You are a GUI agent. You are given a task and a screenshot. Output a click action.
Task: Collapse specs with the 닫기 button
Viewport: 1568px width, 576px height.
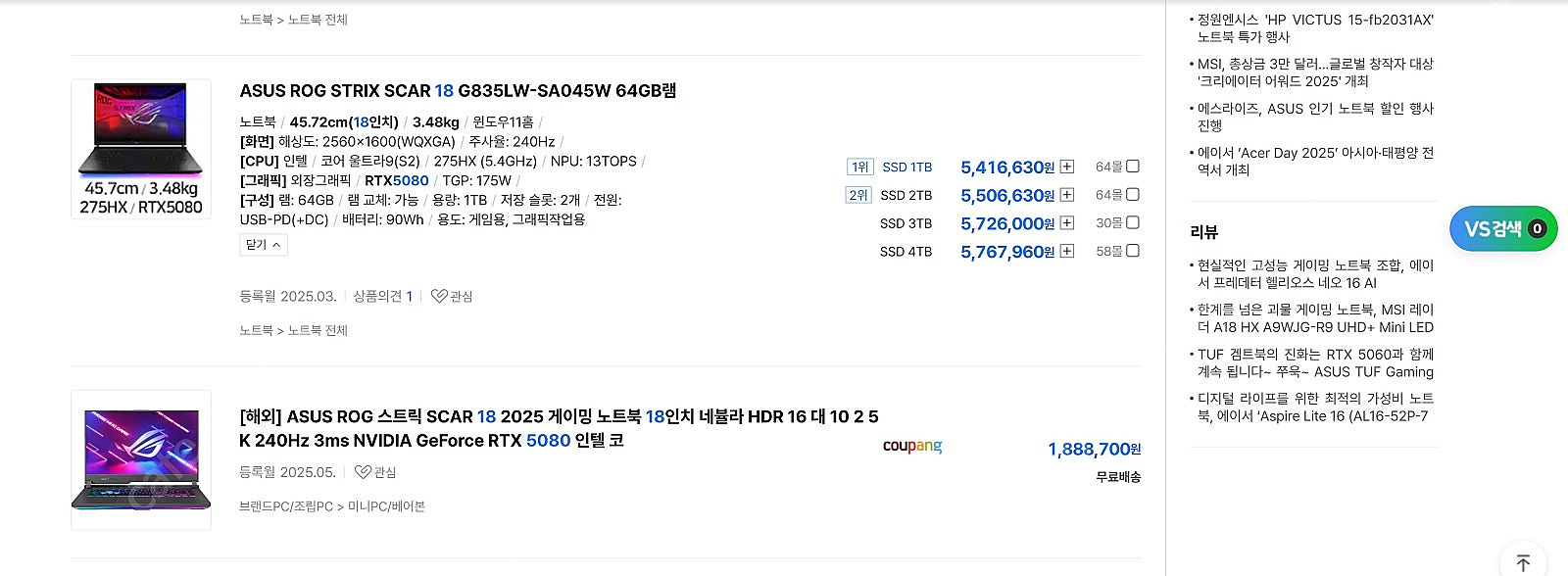tap(264, 245)
